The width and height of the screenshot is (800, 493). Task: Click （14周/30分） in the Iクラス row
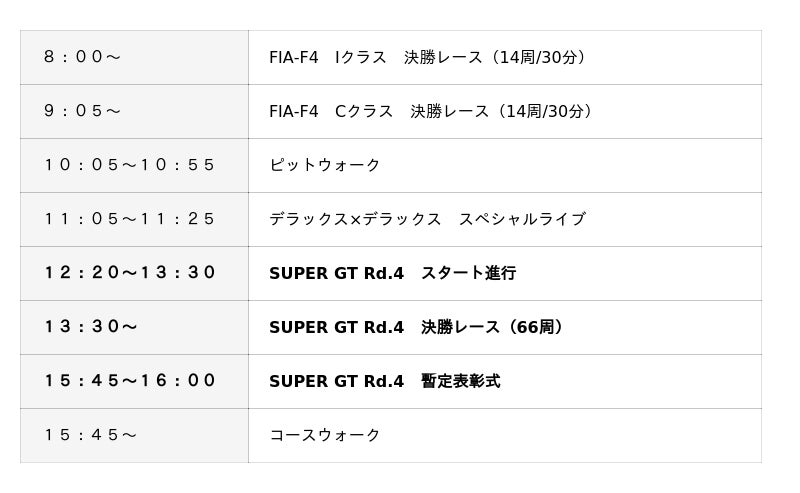click(537, 57)
